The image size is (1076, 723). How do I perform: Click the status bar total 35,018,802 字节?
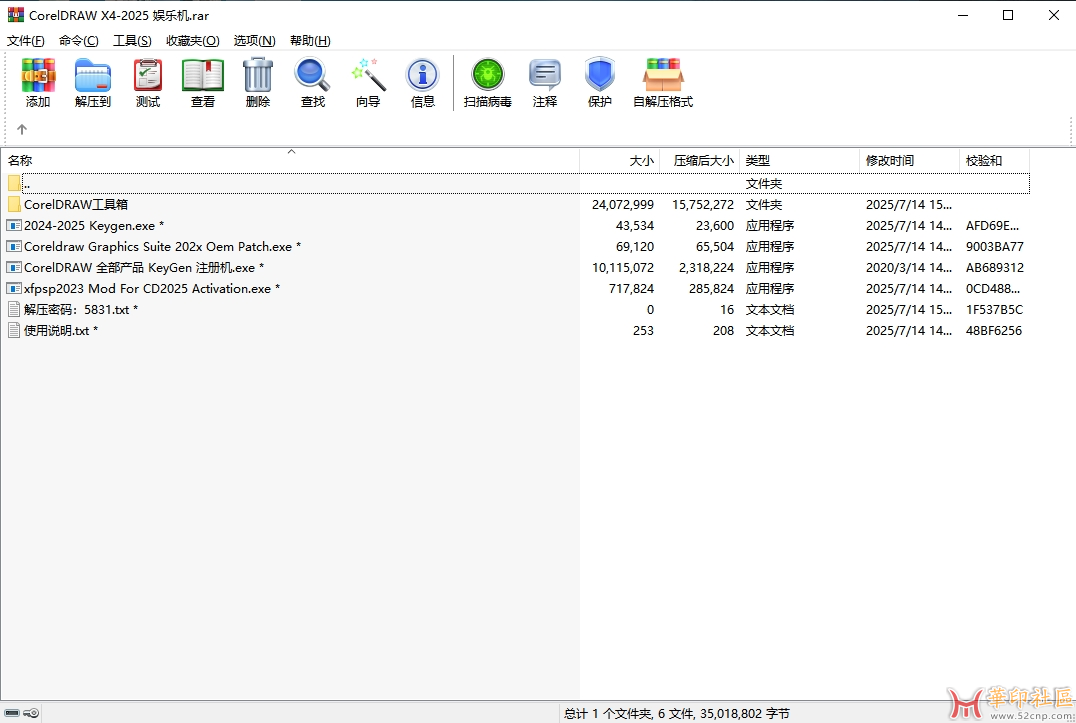point(745,713)
